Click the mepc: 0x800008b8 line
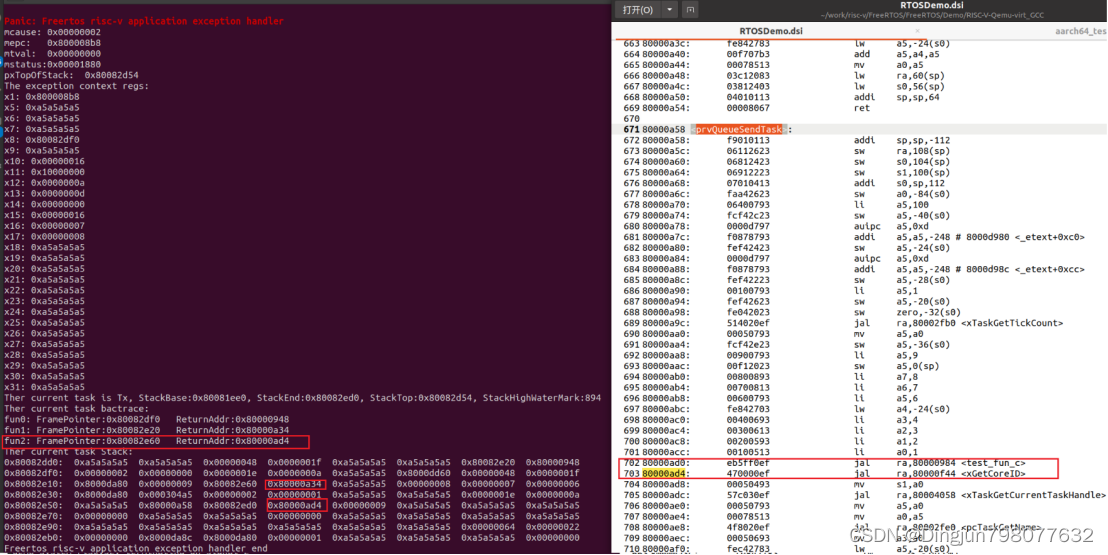 tap(52, 42)
